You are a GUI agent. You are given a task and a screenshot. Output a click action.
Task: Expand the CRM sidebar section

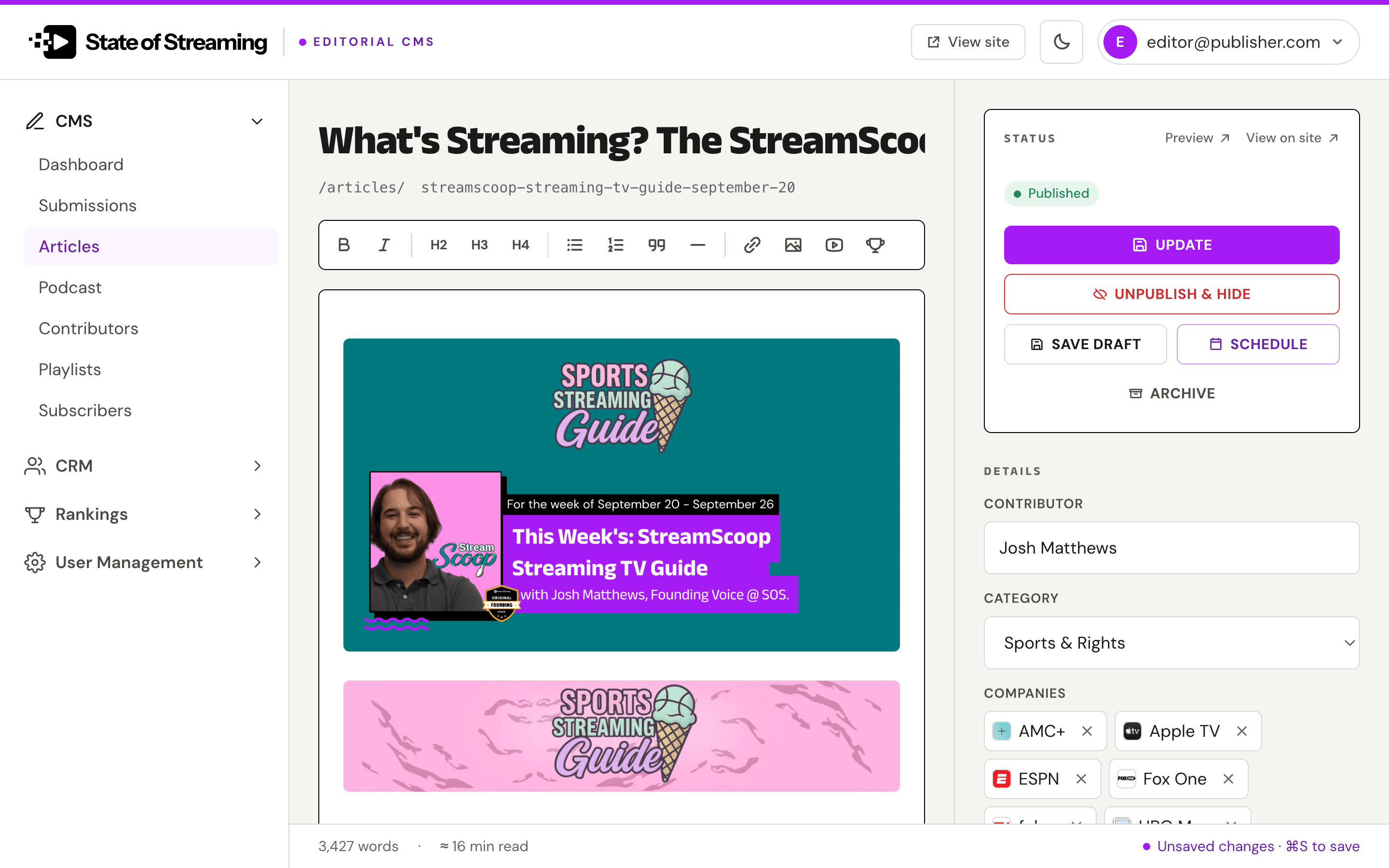click(x=145, y=465)
